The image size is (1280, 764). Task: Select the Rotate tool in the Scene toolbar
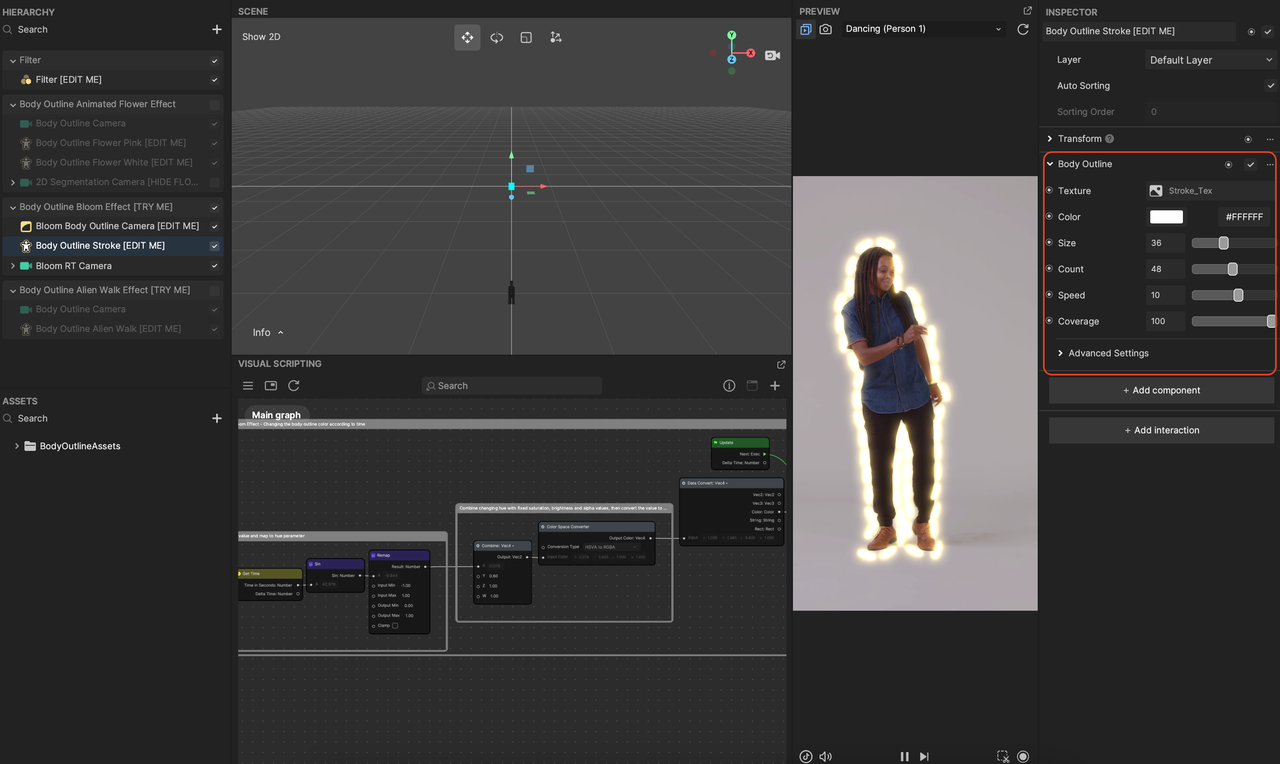tap(497, 37)
